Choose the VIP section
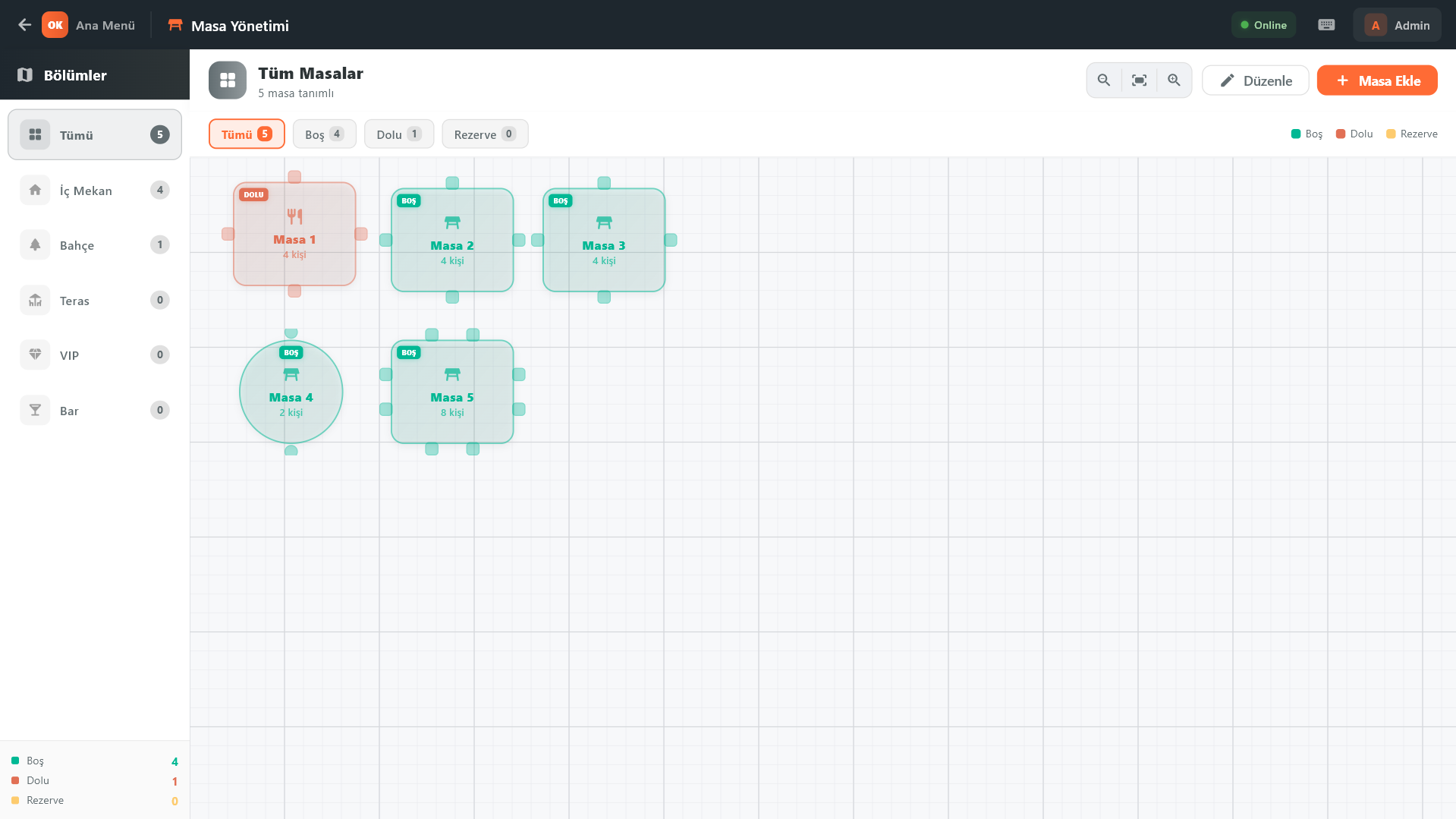Image resolution: width=1456 pixels, height=819 pixels. (95, 355)
